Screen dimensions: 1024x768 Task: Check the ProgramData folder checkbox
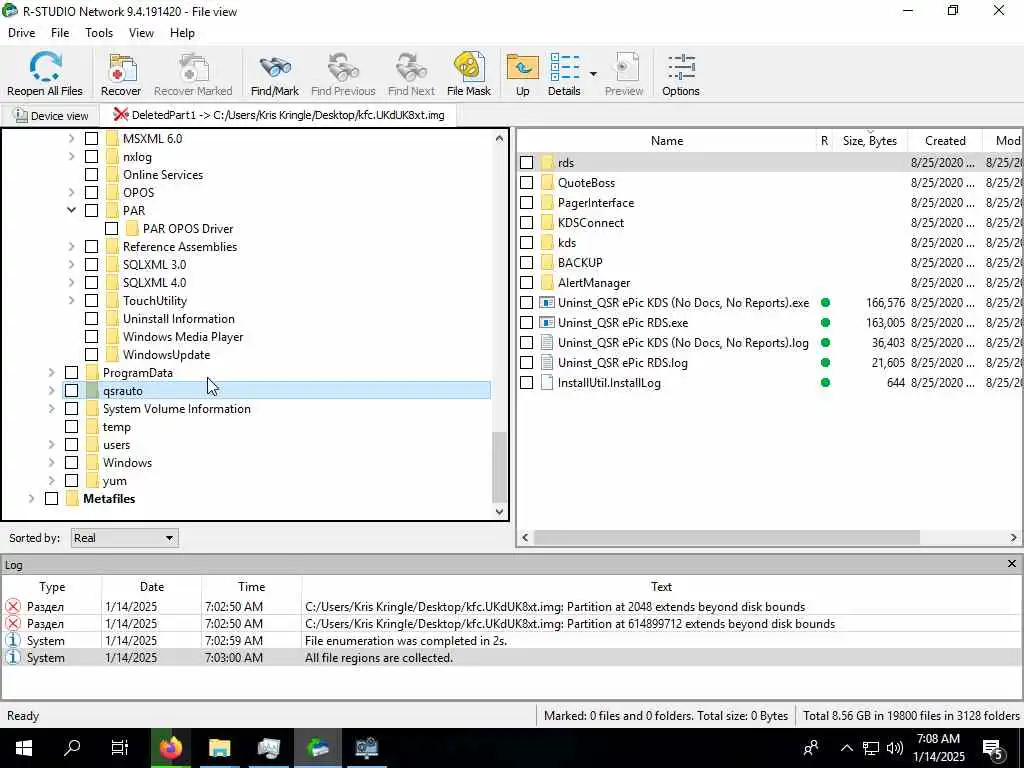(72, 373)
